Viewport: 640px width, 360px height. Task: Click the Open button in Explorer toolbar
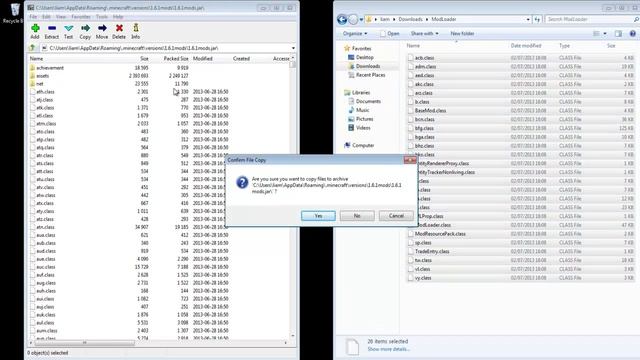[x=390, y=33]
